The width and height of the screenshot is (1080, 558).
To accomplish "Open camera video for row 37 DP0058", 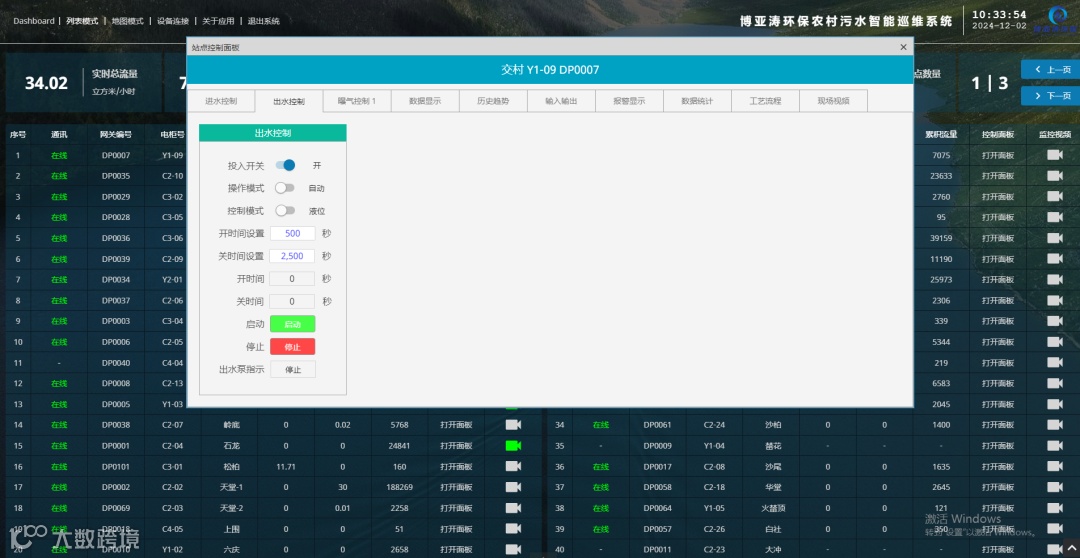I will click(1055, 487).
